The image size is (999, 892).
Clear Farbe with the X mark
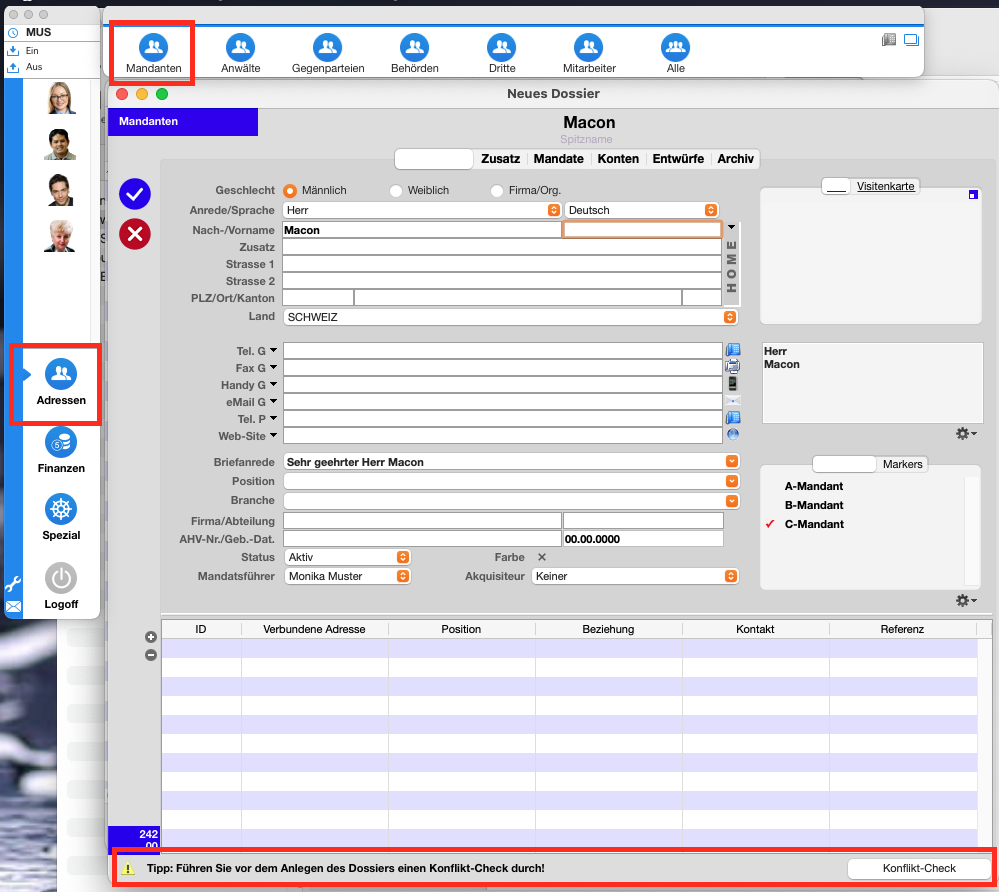point(542,557)
